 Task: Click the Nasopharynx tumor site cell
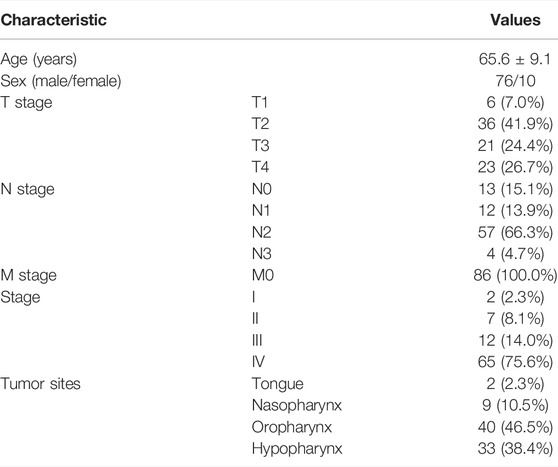(x=297, y=406)
